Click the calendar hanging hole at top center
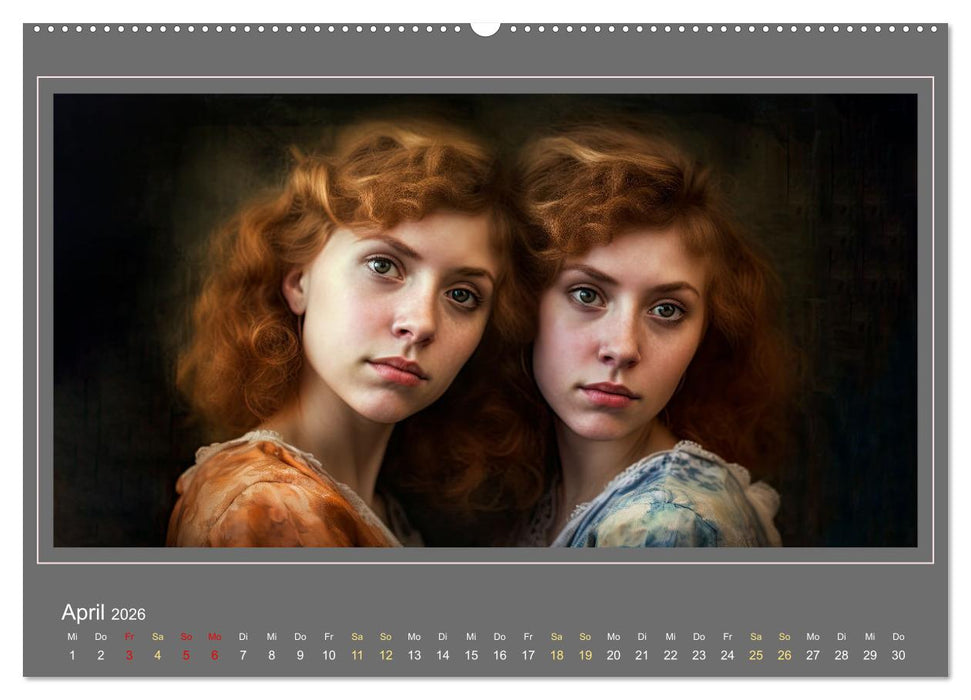Viewport: 971px width, 700px height. (485, 28)
